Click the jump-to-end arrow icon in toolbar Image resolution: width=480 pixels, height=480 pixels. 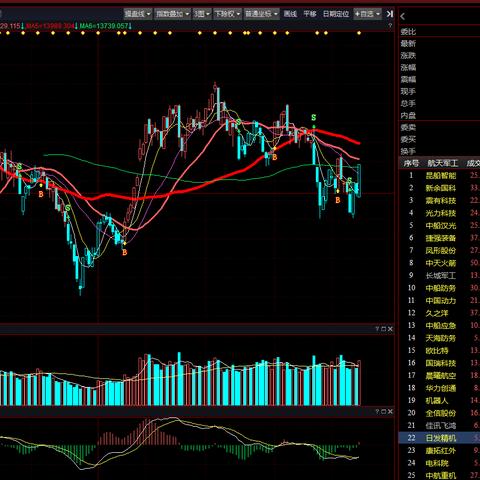pyautogui.click(x=389, y=14)
